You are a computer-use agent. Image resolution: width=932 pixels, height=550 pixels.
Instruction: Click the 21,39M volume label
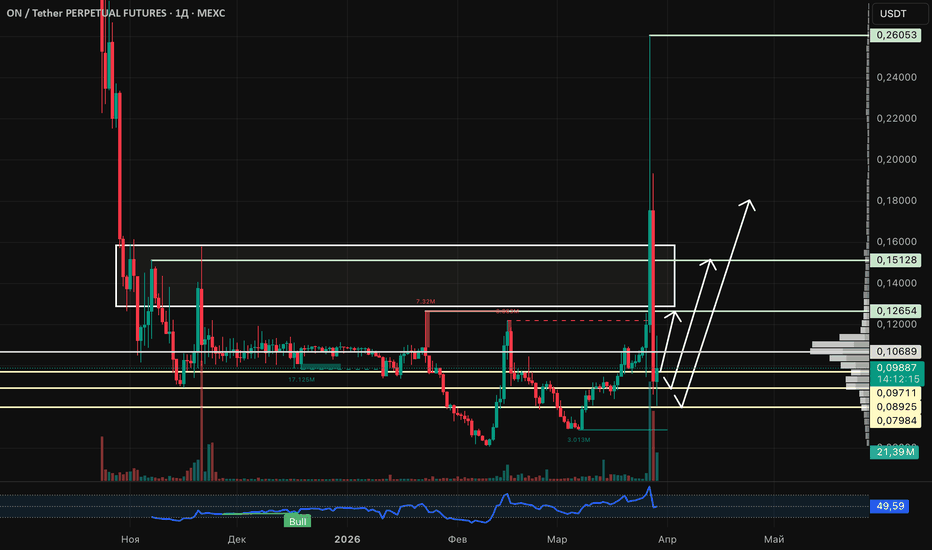[x=895, y=452]
